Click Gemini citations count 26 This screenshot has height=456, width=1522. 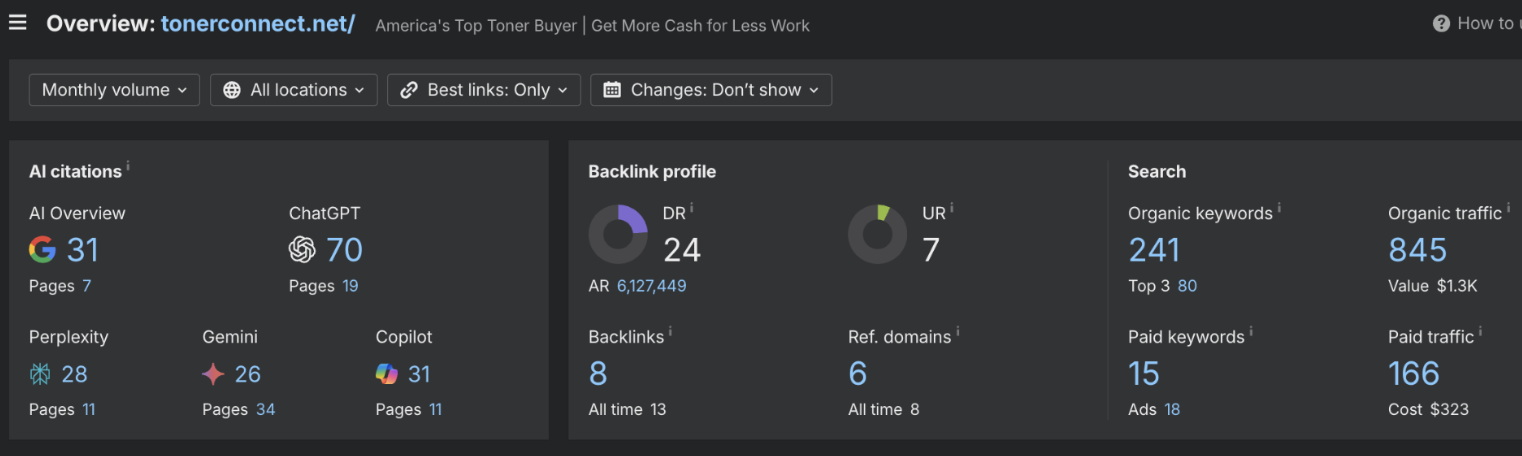tap(248, 374)
